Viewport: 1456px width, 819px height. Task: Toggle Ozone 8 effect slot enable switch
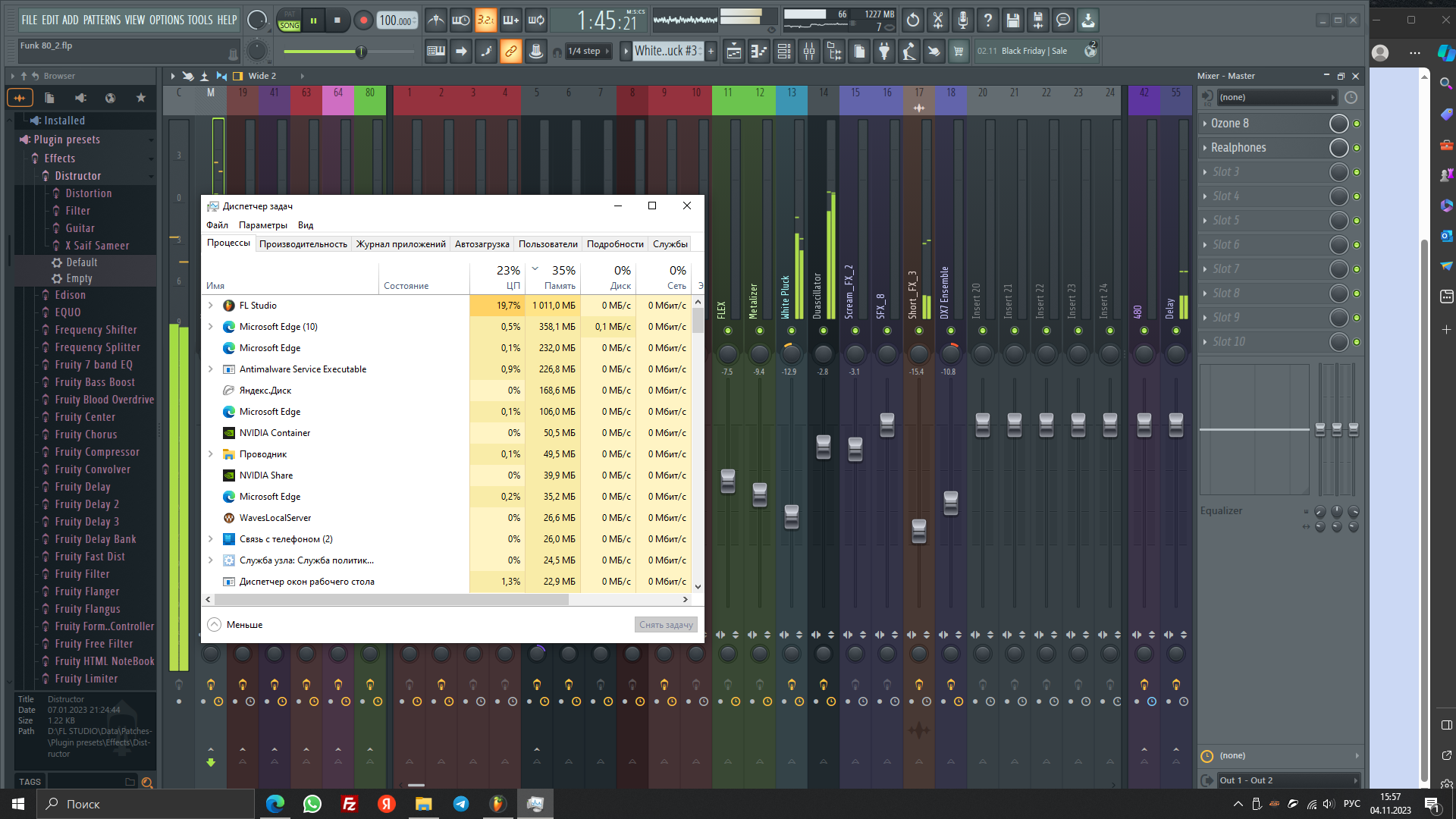coord(1357,124)
